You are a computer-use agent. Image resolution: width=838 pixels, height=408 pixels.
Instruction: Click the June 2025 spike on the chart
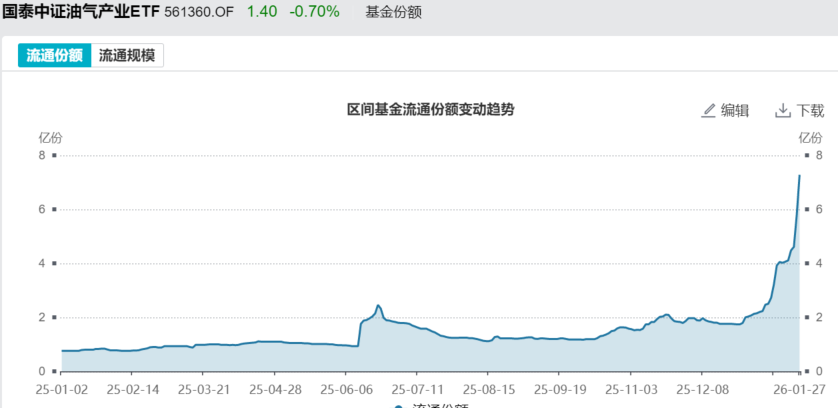[x=378, y=306]
